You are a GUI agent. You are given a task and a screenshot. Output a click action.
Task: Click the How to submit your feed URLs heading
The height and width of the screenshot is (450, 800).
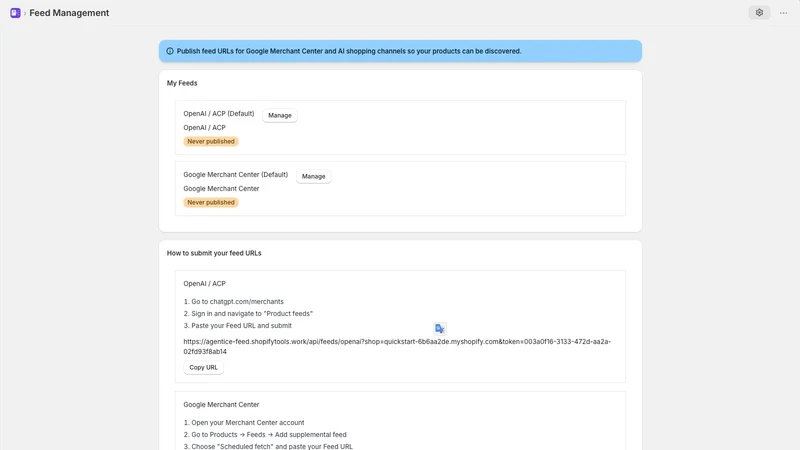(x=214, y=253)
